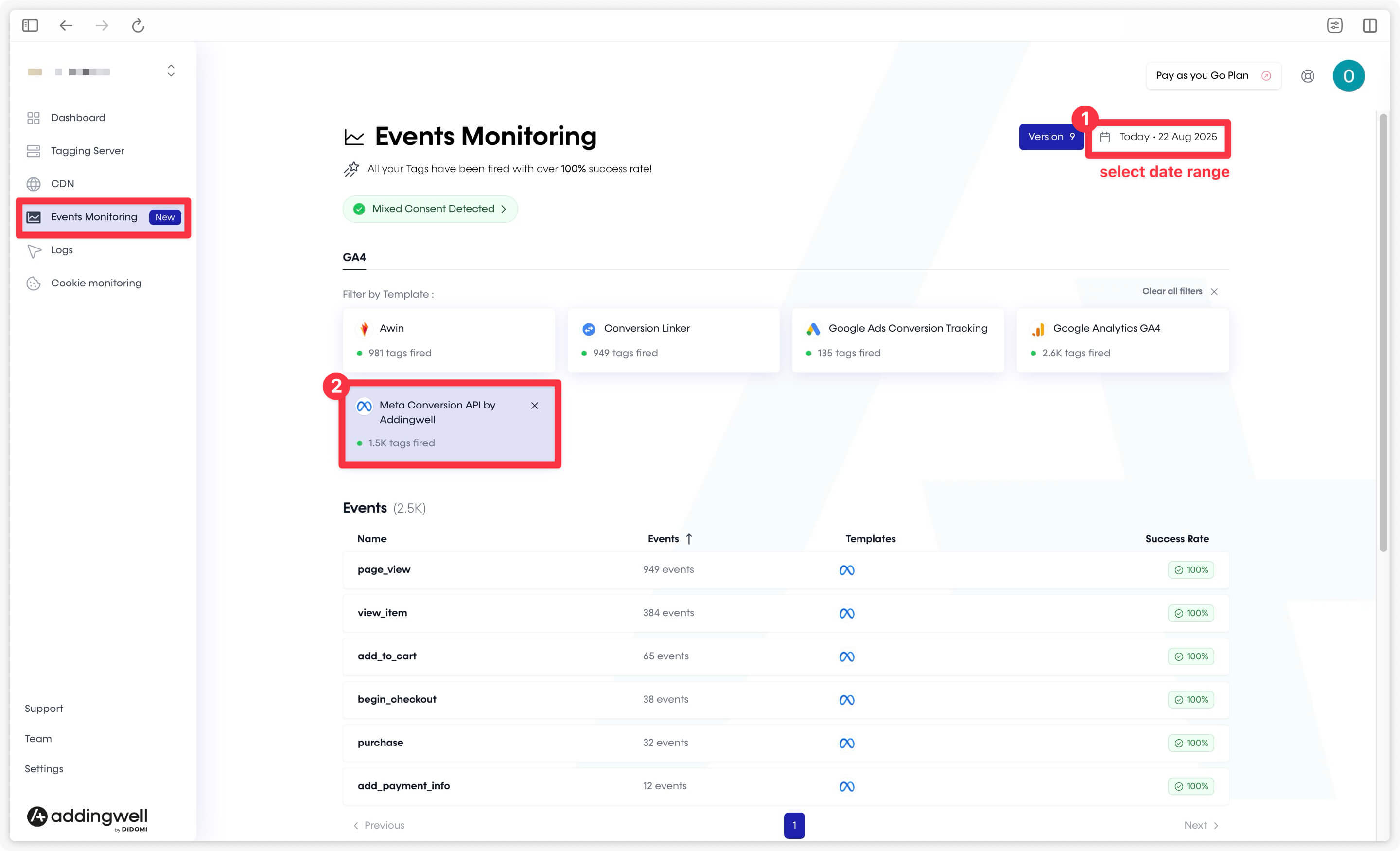Toggle the Meta Conversion API by Addingwell card
1400x851 pixels.
[x=450, y=424]
